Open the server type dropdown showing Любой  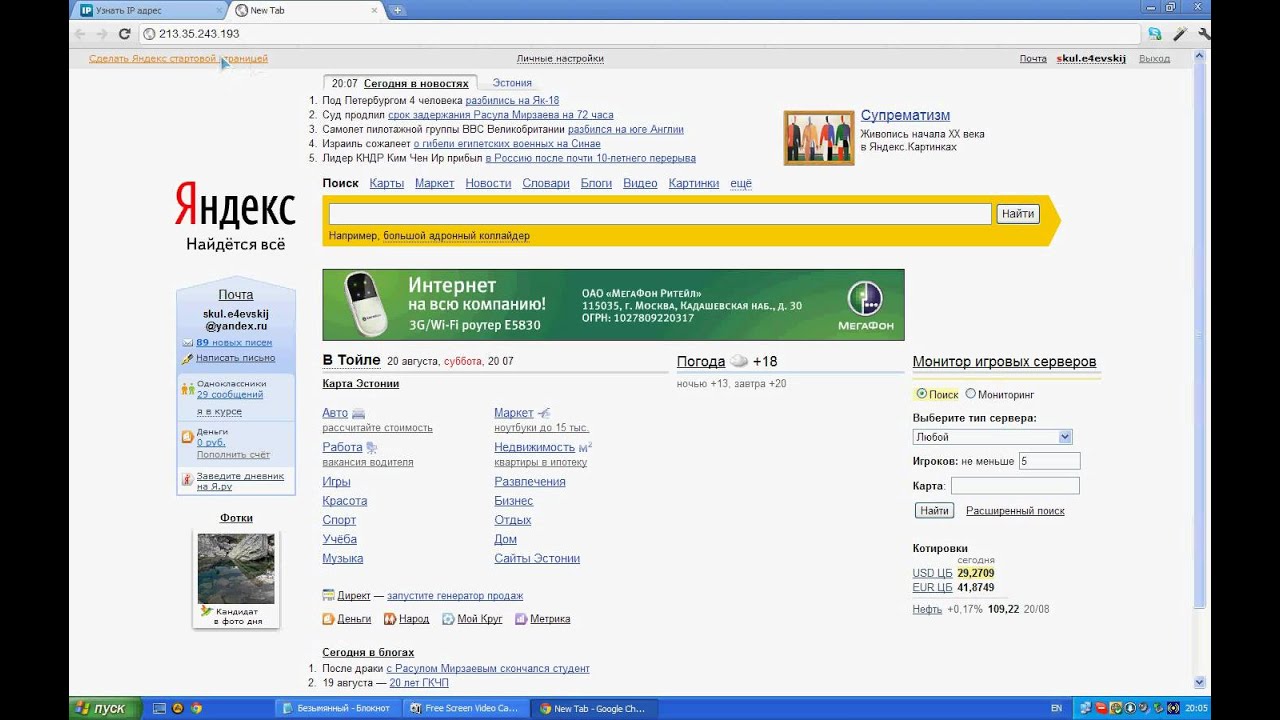[x=992, y=437]
